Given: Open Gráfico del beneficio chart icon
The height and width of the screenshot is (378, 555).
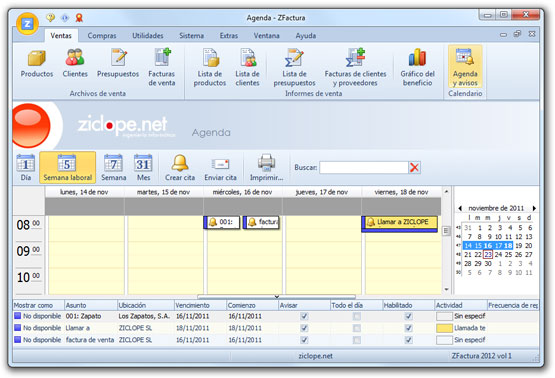Looking at the screenshot, I should tap(417, 57).
